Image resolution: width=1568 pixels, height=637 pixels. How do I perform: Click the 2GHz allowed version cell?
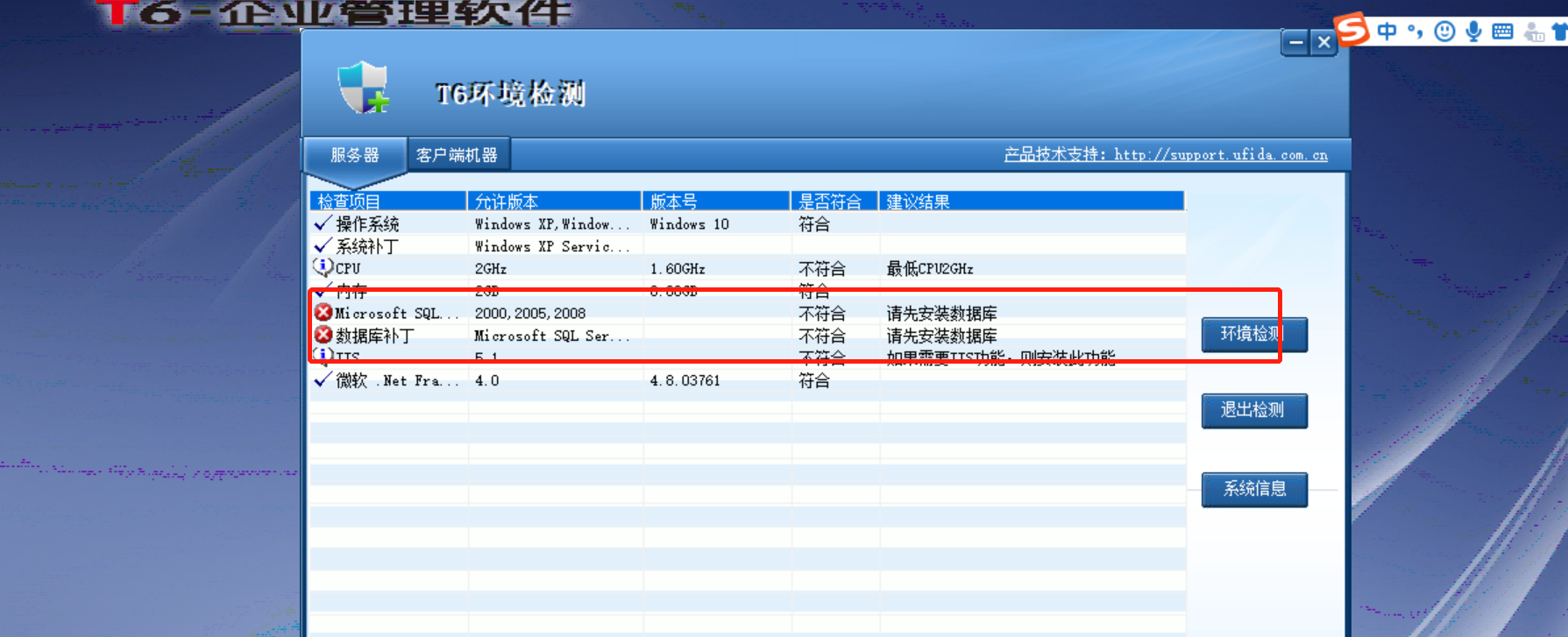coord(491,268)
